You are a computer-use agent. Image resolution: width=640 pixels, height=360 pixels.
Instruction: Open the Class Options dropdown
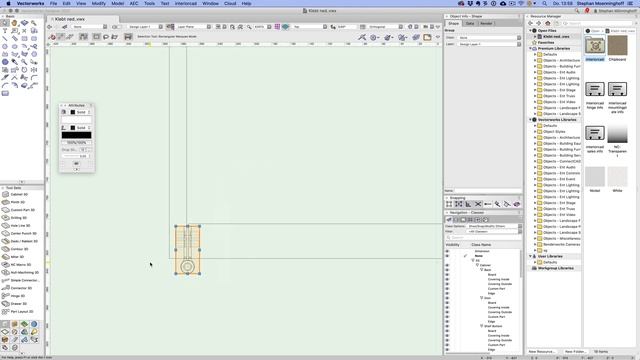coord(494,226)
